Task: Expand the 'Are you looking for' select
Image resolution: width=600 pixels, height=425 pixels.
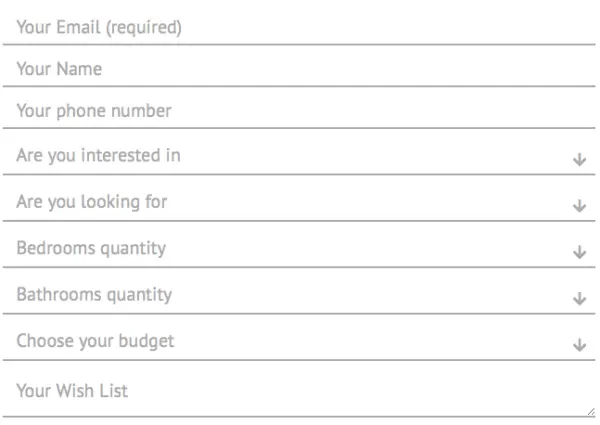Action: click(x=298, y=203)
